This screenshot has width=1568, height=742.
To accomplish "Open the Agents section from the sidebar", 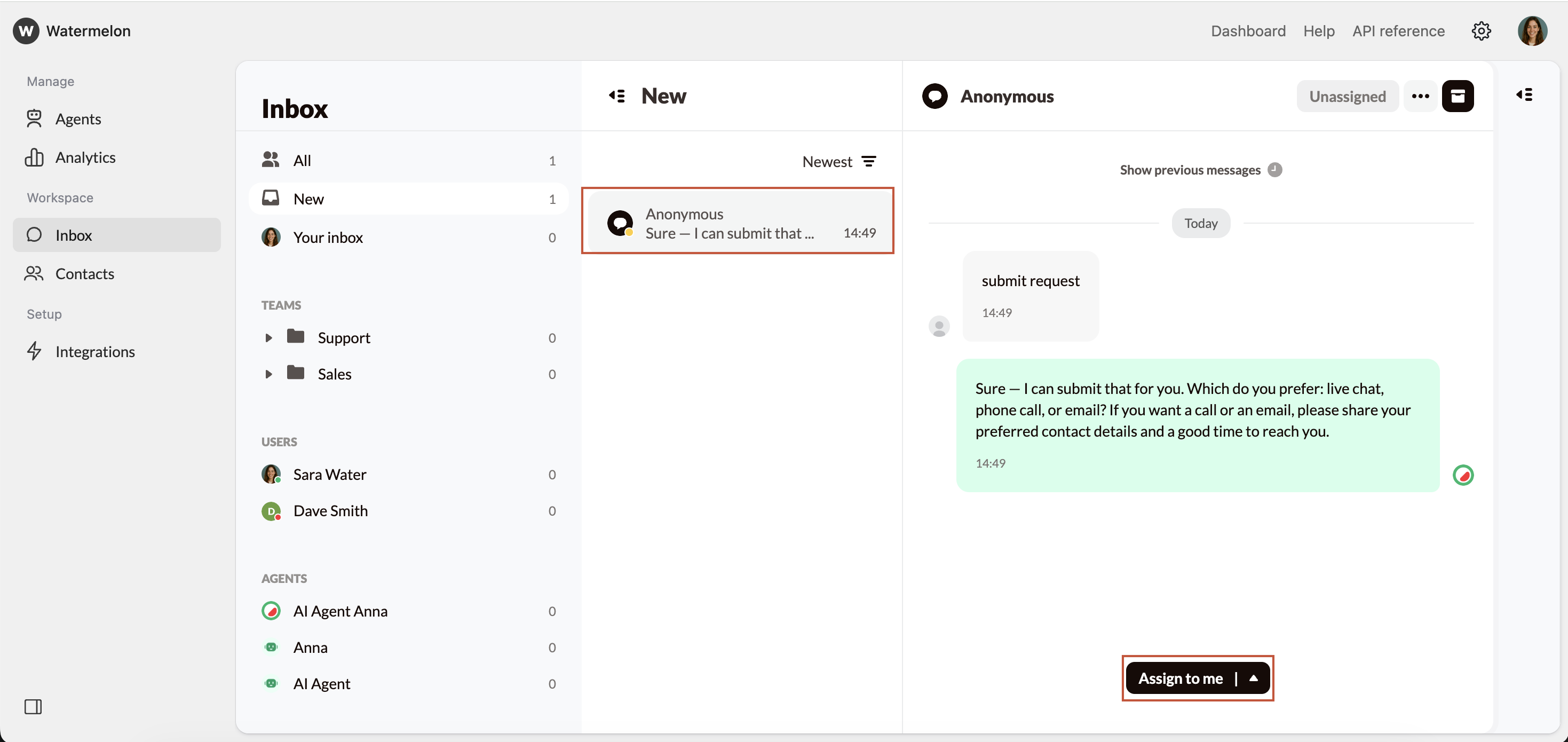I will tap(78, 119).
